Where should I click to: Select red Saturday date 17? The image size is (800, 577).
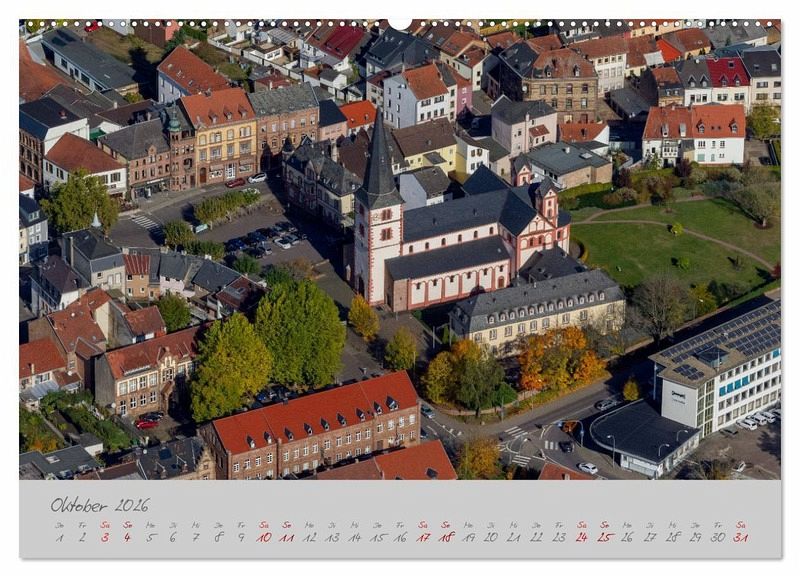(422, 537)
